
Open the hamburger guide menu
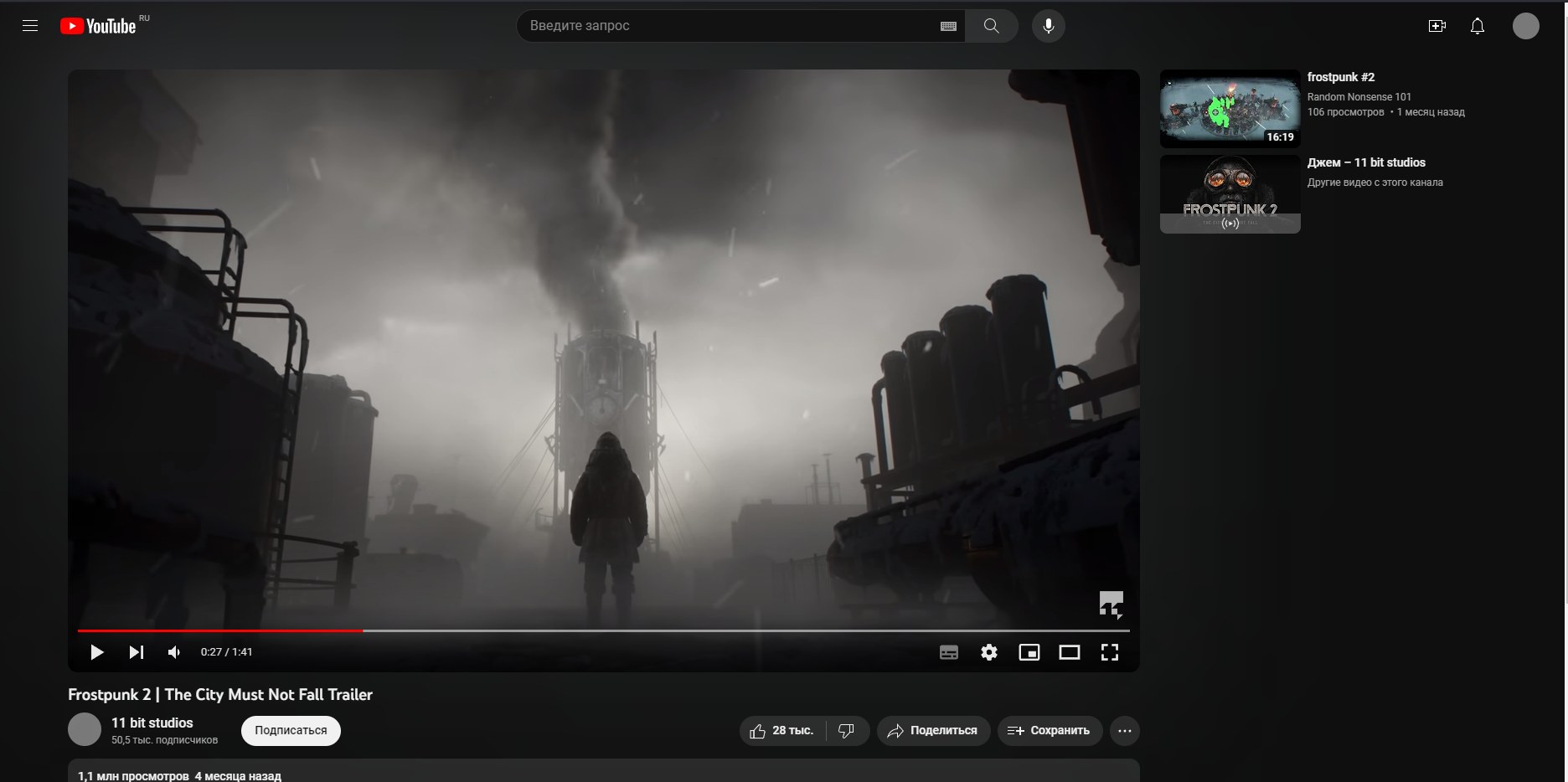30,26
